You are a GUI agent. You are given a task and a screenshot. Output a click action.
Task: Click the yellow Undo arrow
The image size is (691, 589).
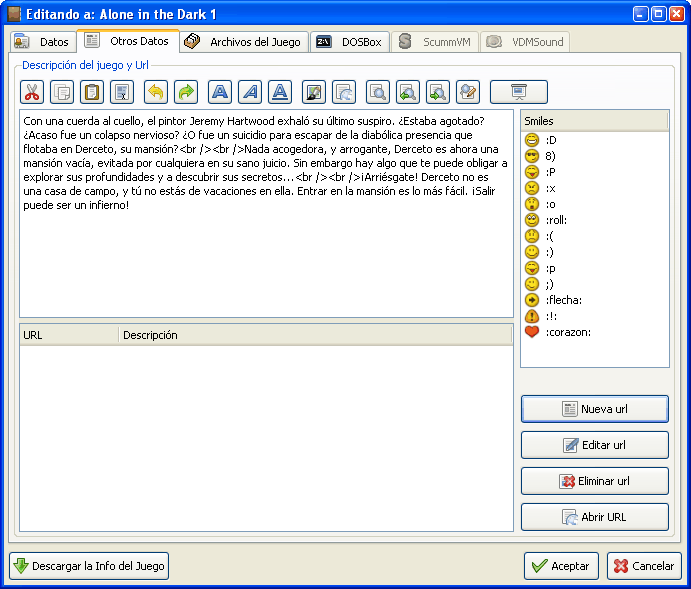pyautogui.click(x=156, y=92)
